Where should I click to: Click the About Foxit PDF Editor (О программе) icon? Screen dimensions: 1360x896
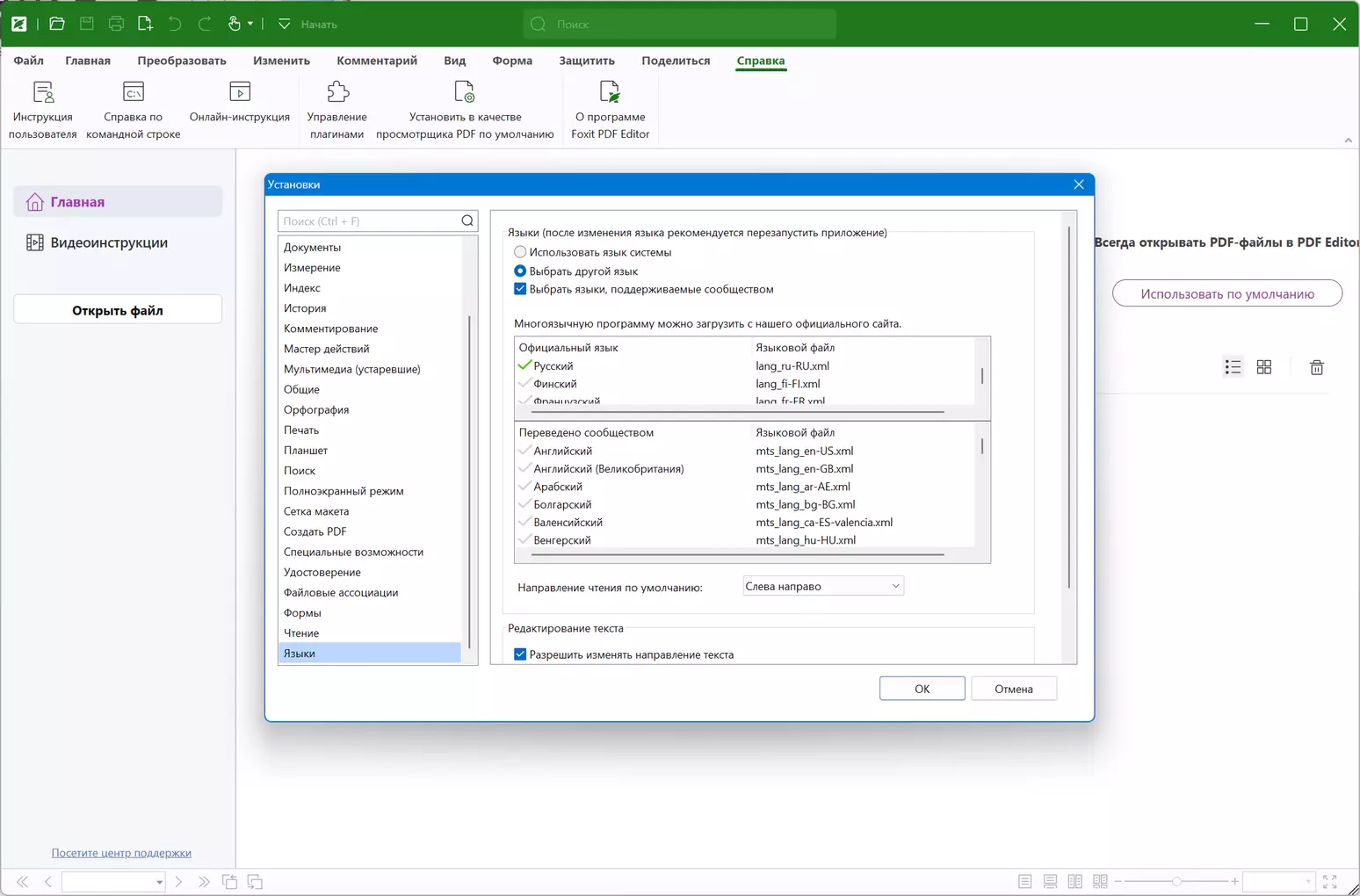610,91
